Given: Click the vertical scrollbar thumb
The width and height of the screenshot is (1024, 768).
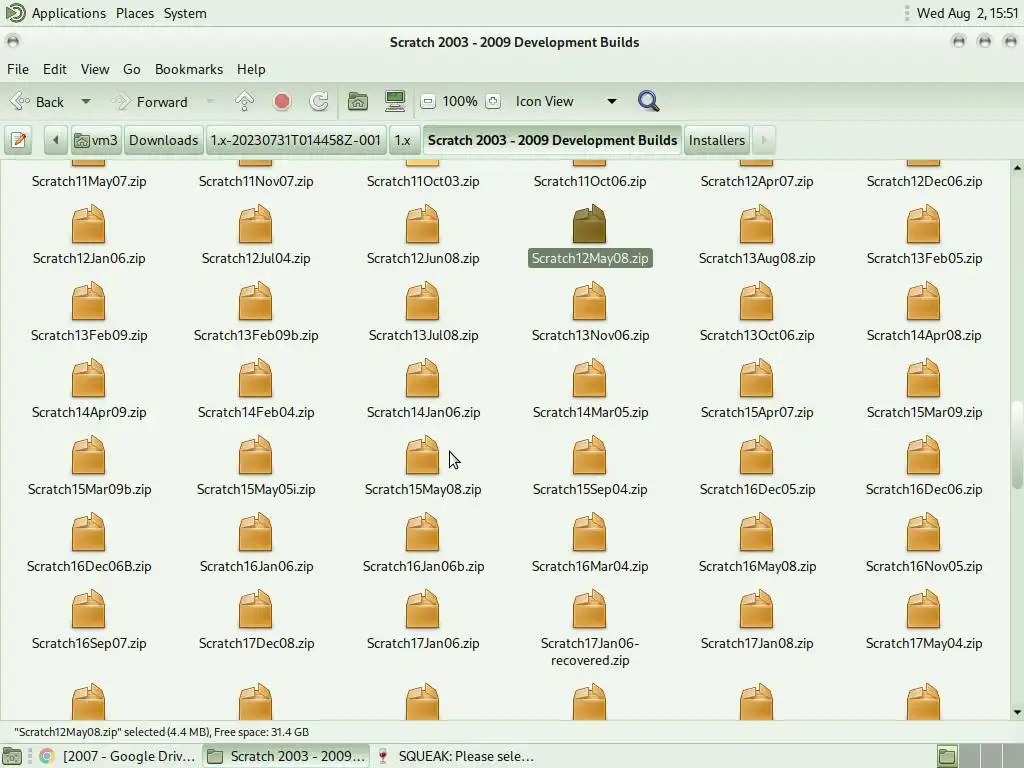Looking at the screenshot, I should click(1017, 445).
